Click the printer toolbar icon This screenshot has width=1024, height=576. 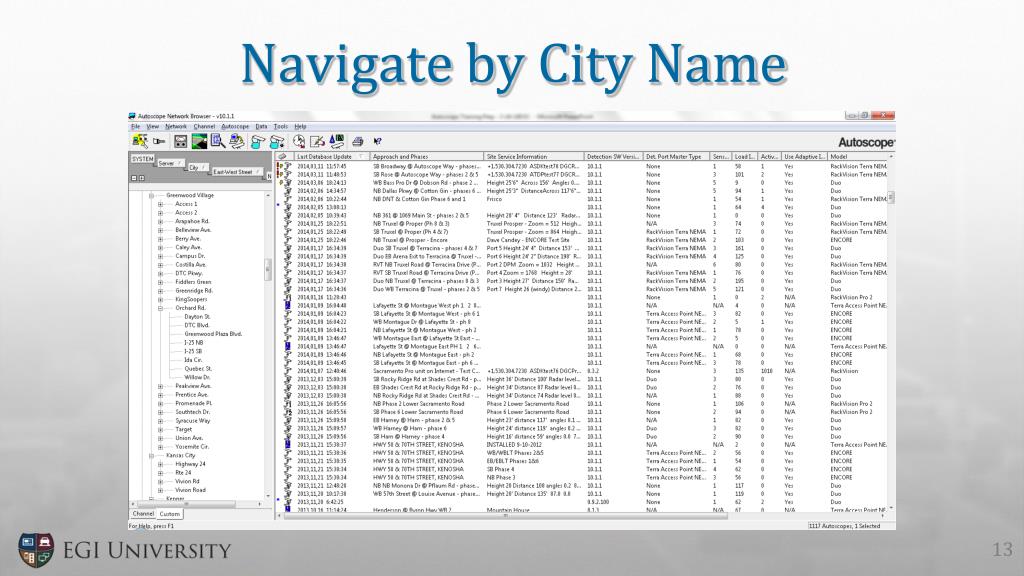click(x=357, y=141)
